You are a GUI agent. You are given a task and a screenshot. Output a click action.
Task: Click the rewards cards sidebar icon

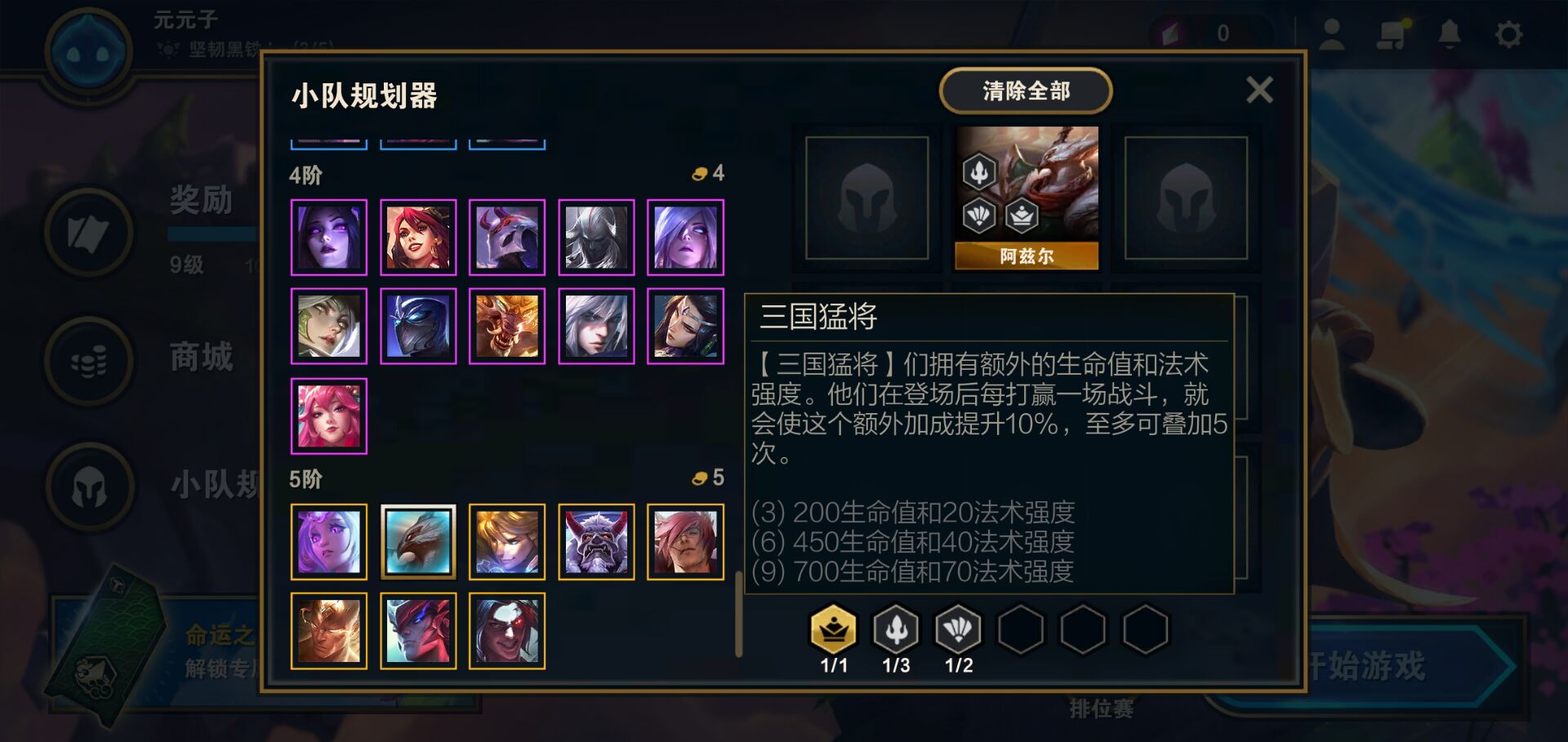coord(89,233)
